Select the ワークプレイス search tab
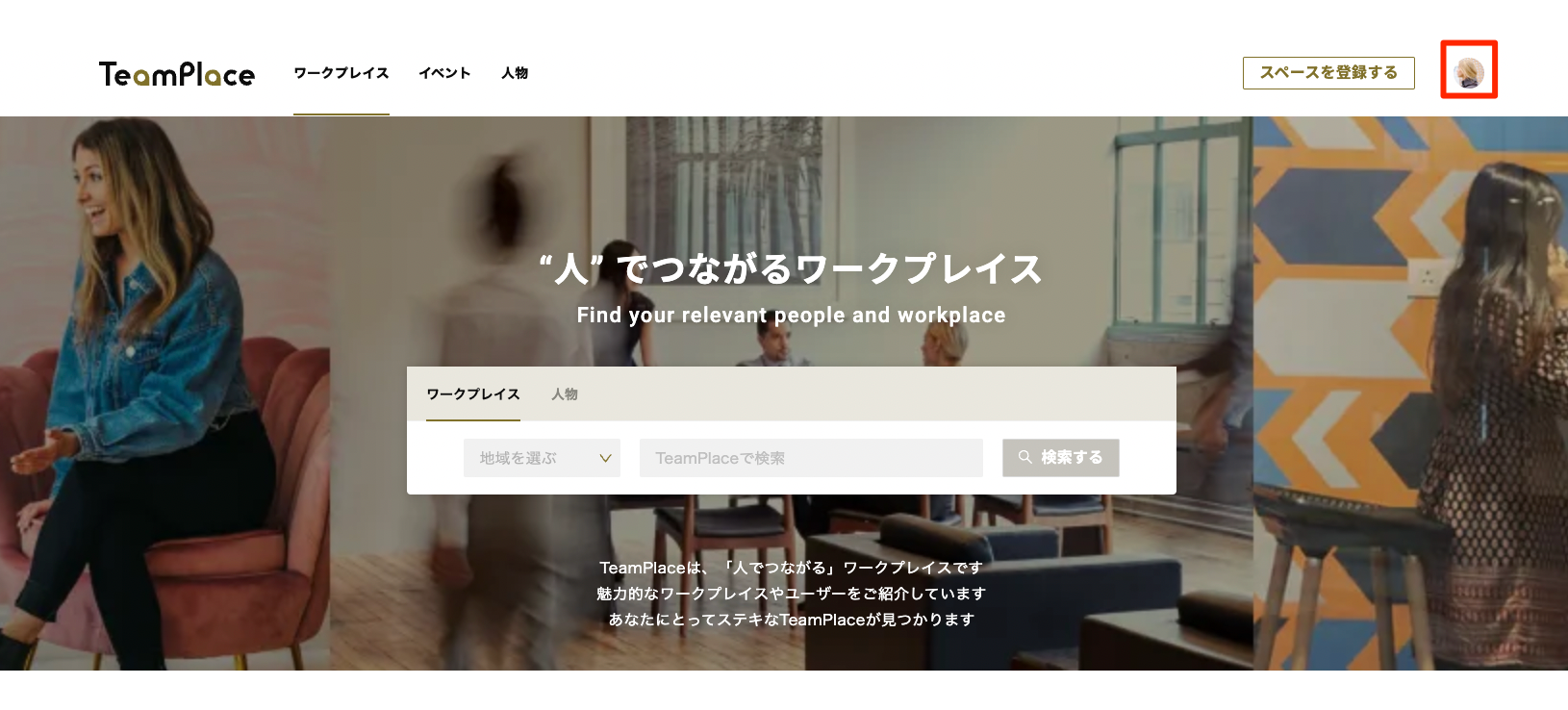The image size is (1568, 710). point(473,394)
